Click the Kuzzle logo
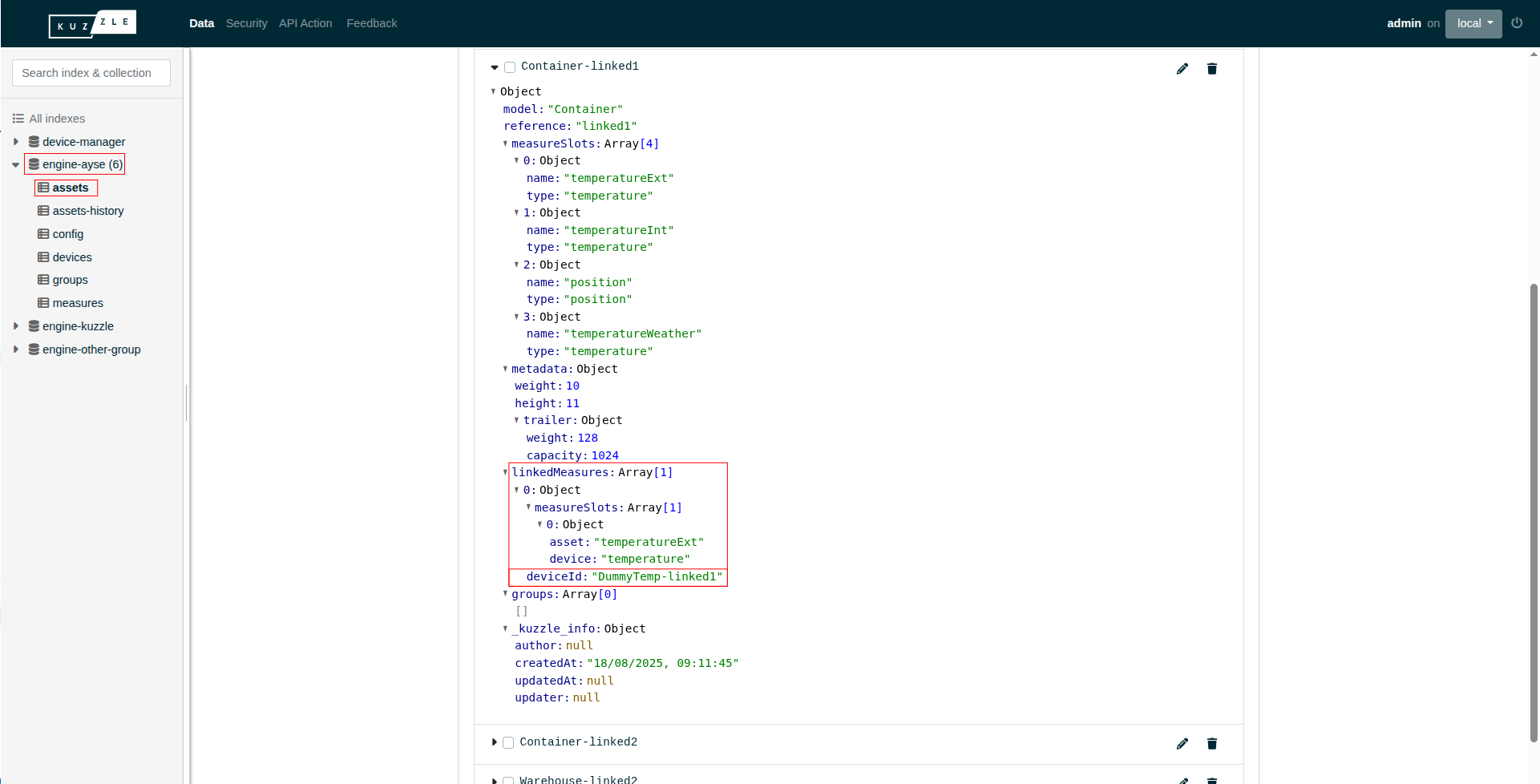1540x784 pixels. [92, 24]
